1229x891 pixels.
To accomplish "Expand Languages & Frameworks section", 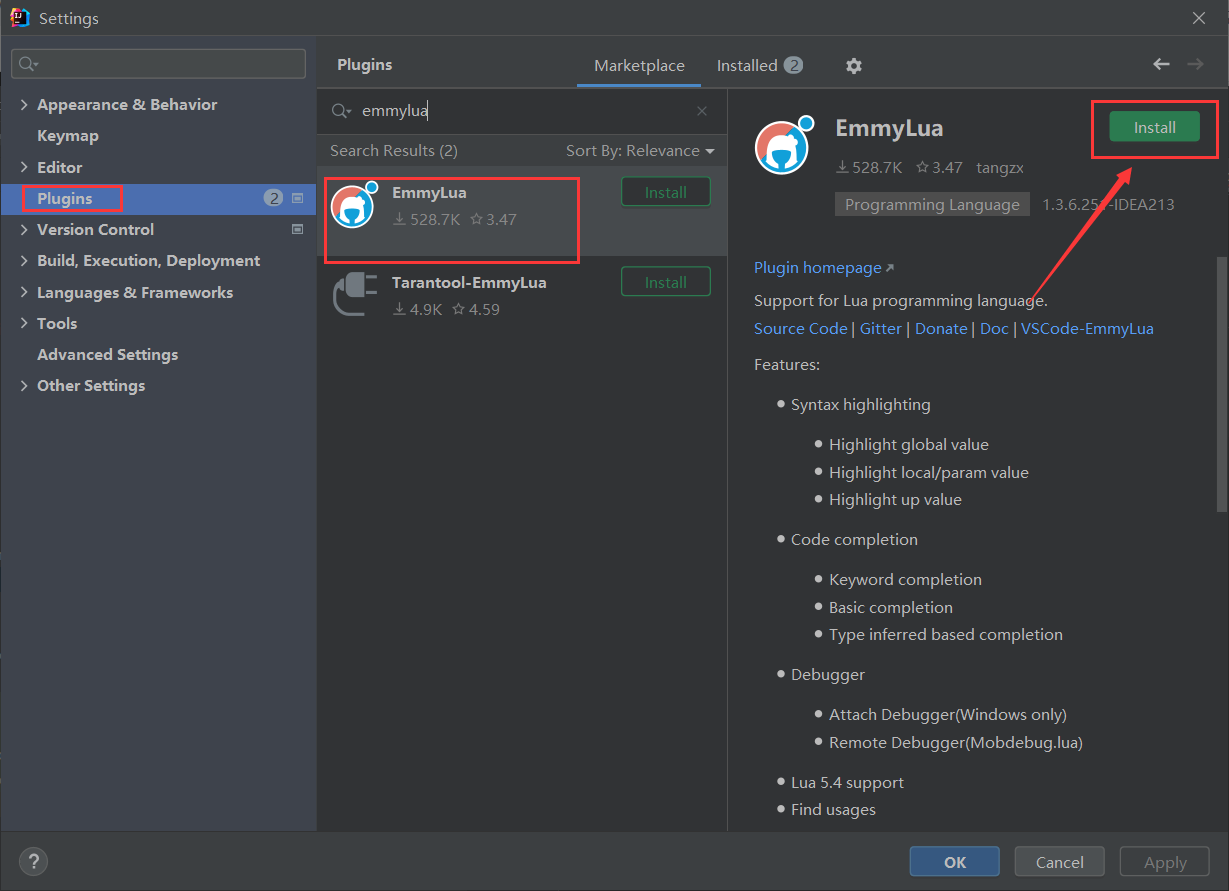I will tap(24, 293).
